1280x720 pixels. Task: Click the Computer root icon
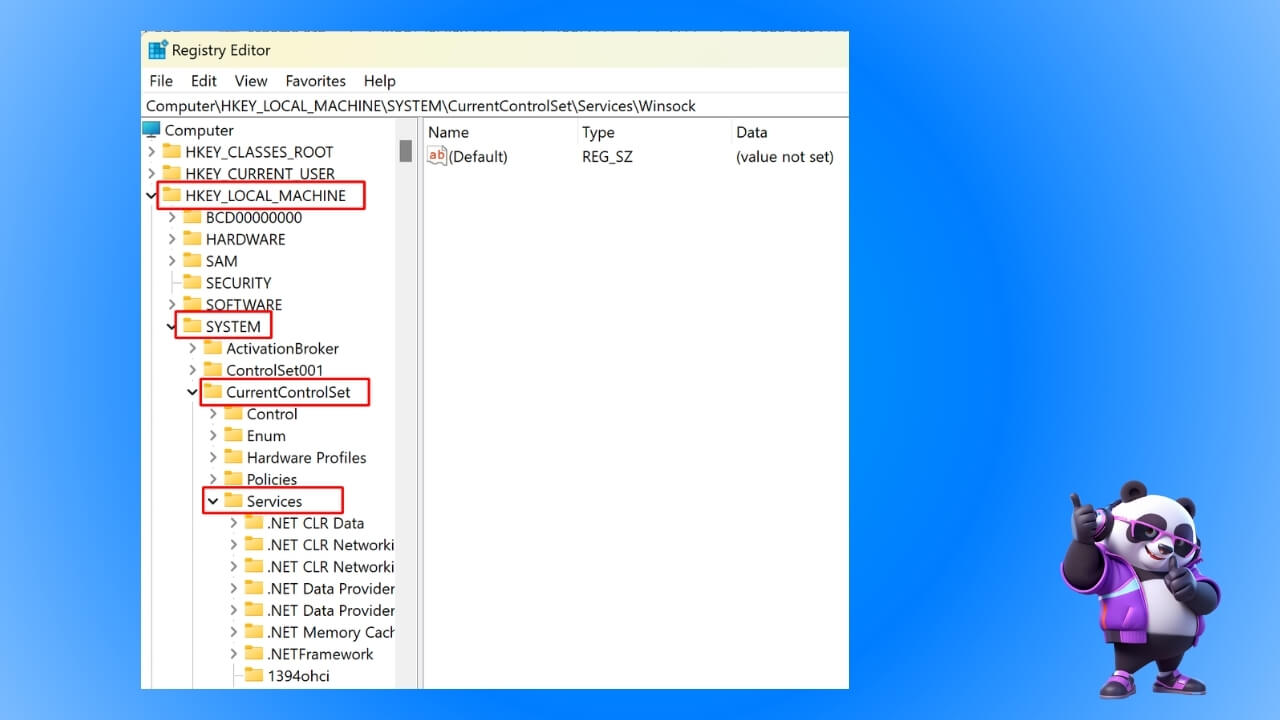[x=151, y=130]
